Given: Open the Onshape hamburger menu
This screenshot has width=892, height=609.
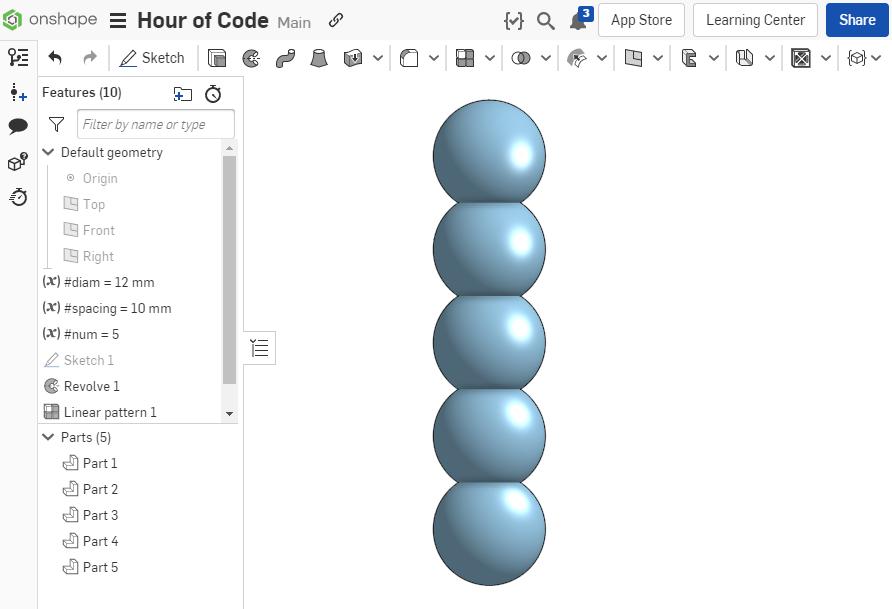Looking at the screenshot, I should (117, 20).
